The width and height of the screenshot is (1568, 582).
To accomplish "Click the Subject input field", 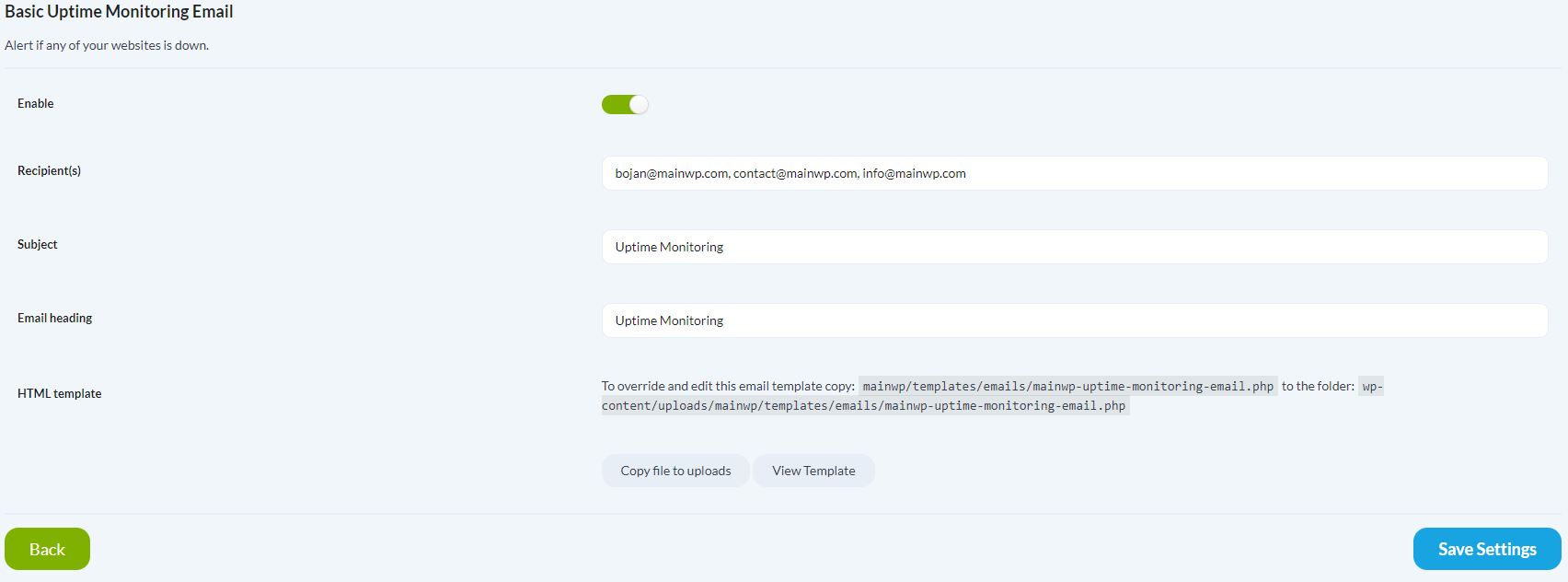I will [x=1075, y=247].
